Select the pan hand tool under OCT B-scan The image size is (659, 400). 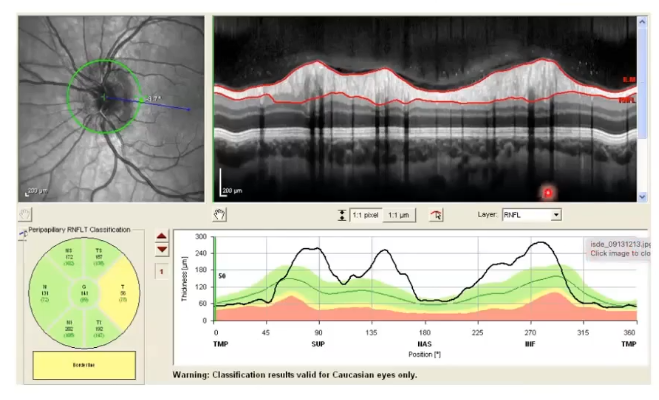pos(219,215)
